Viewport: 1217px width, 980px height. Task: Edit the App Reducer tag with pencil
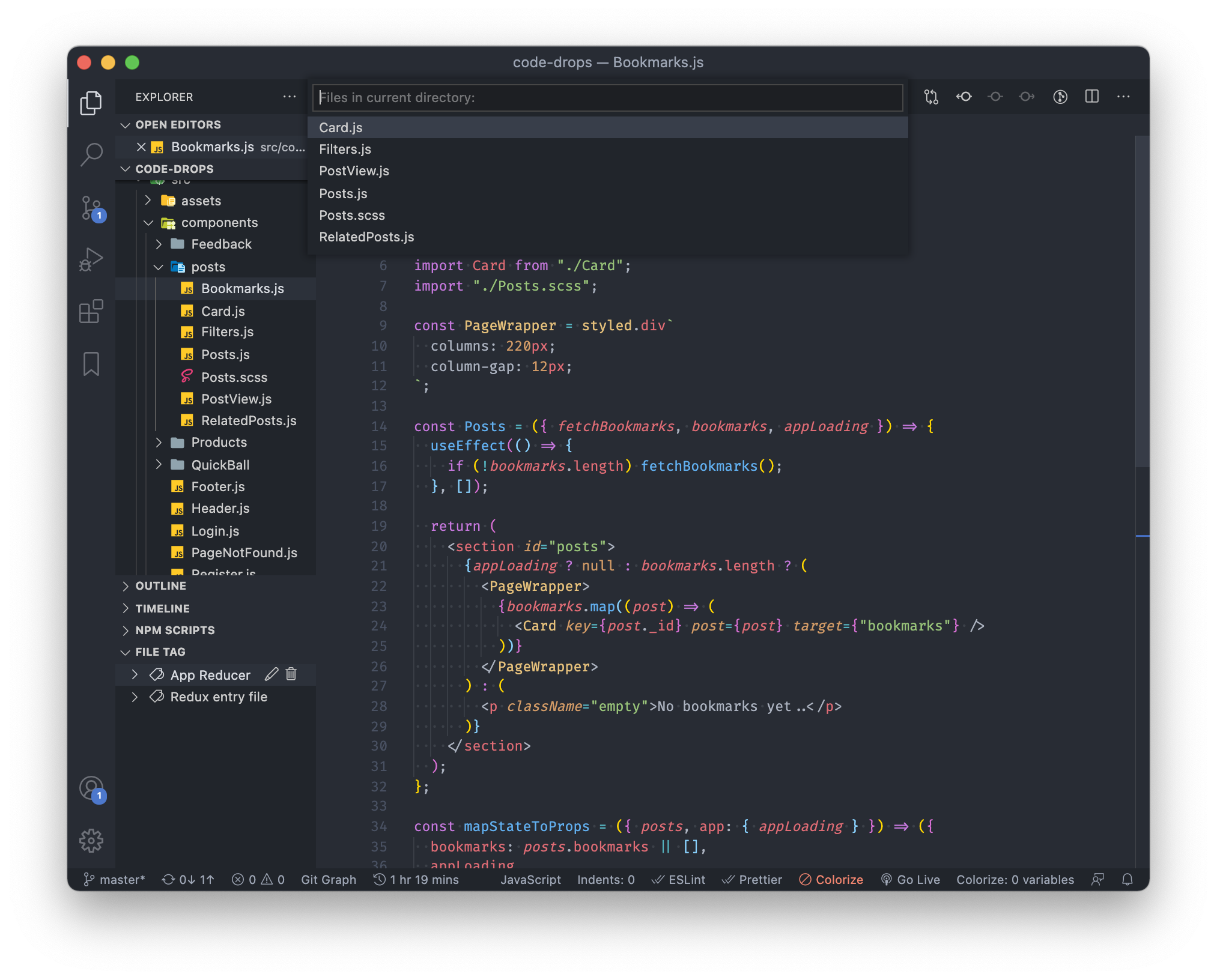tap(272, 674)
